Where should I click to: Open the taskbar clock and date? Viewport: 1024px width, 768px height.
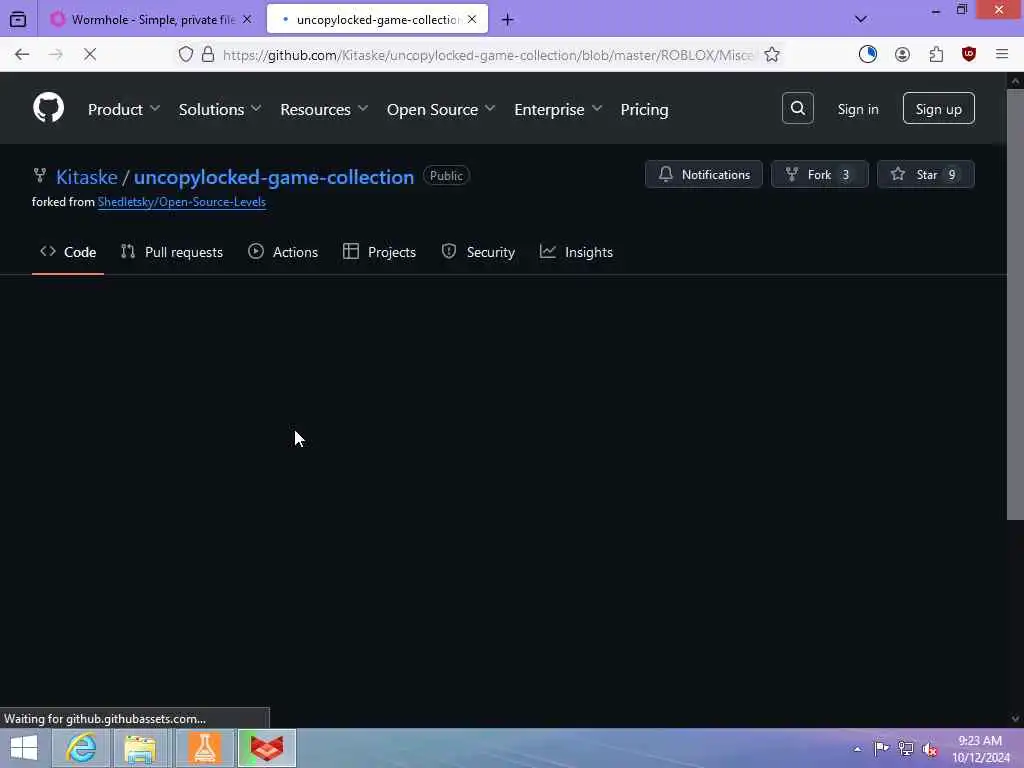click(980, 749)
